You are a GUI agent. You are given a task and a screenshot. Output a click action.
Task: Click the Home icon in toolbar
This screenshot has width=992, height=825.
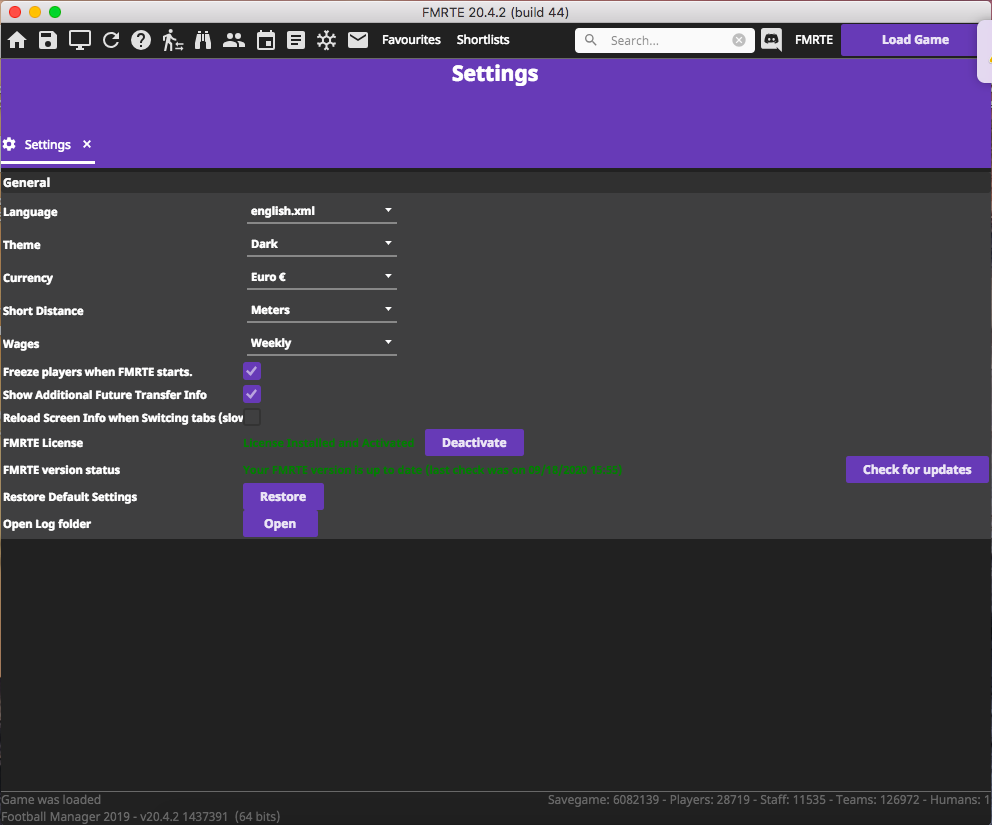[17, 40]
